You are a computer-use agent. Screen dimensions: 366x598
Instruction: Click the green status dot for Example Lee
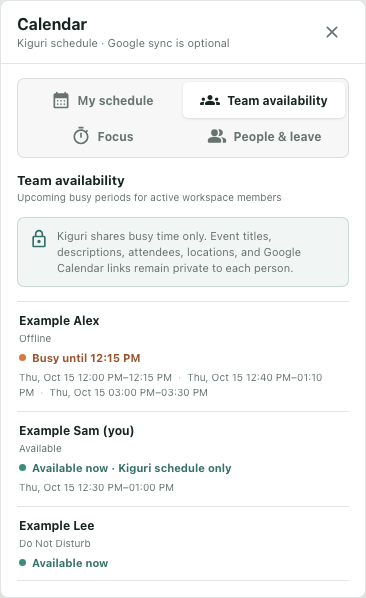coord(22,563)
